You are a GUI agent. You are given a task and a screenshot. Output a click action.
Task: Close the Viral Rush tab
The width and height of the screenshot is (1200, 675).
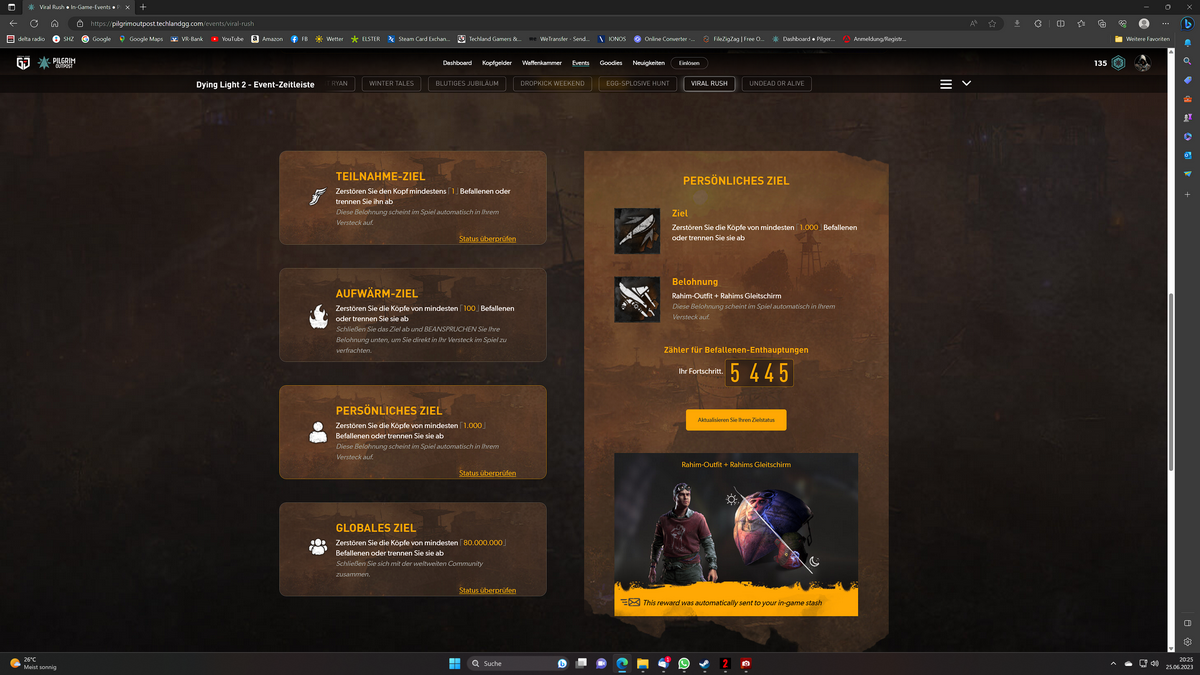coord(127,7)
